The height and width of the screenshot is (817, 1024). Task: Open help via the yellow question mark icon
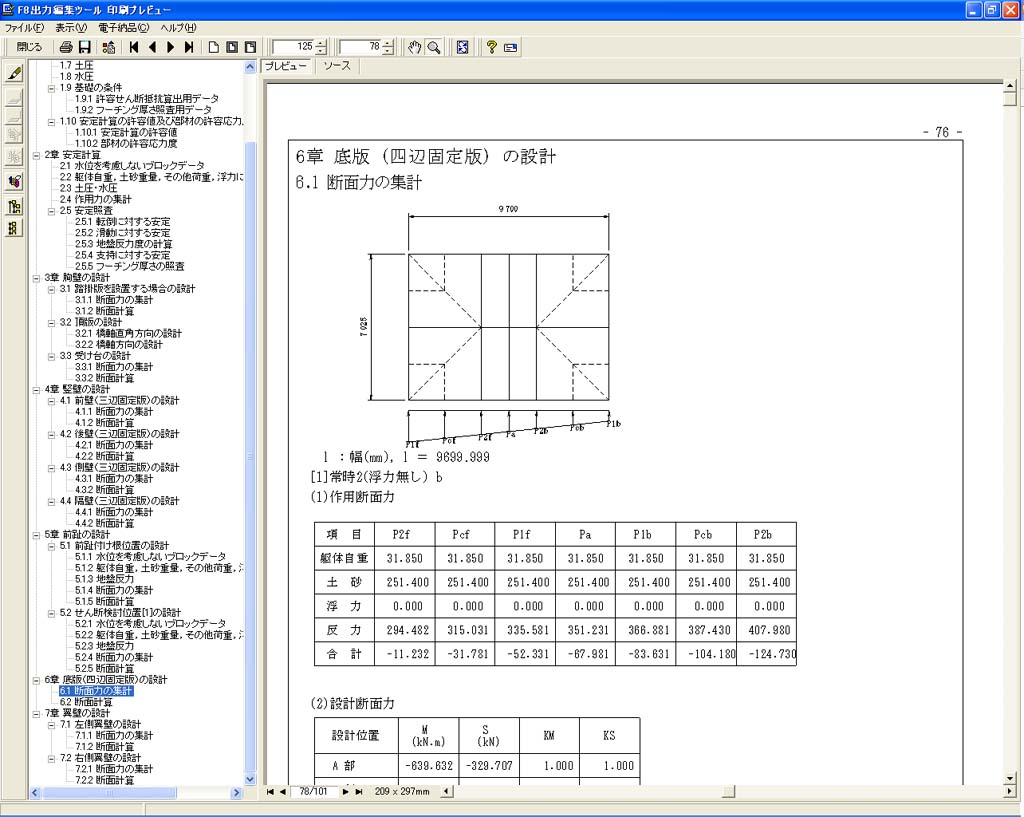point(492,47)
